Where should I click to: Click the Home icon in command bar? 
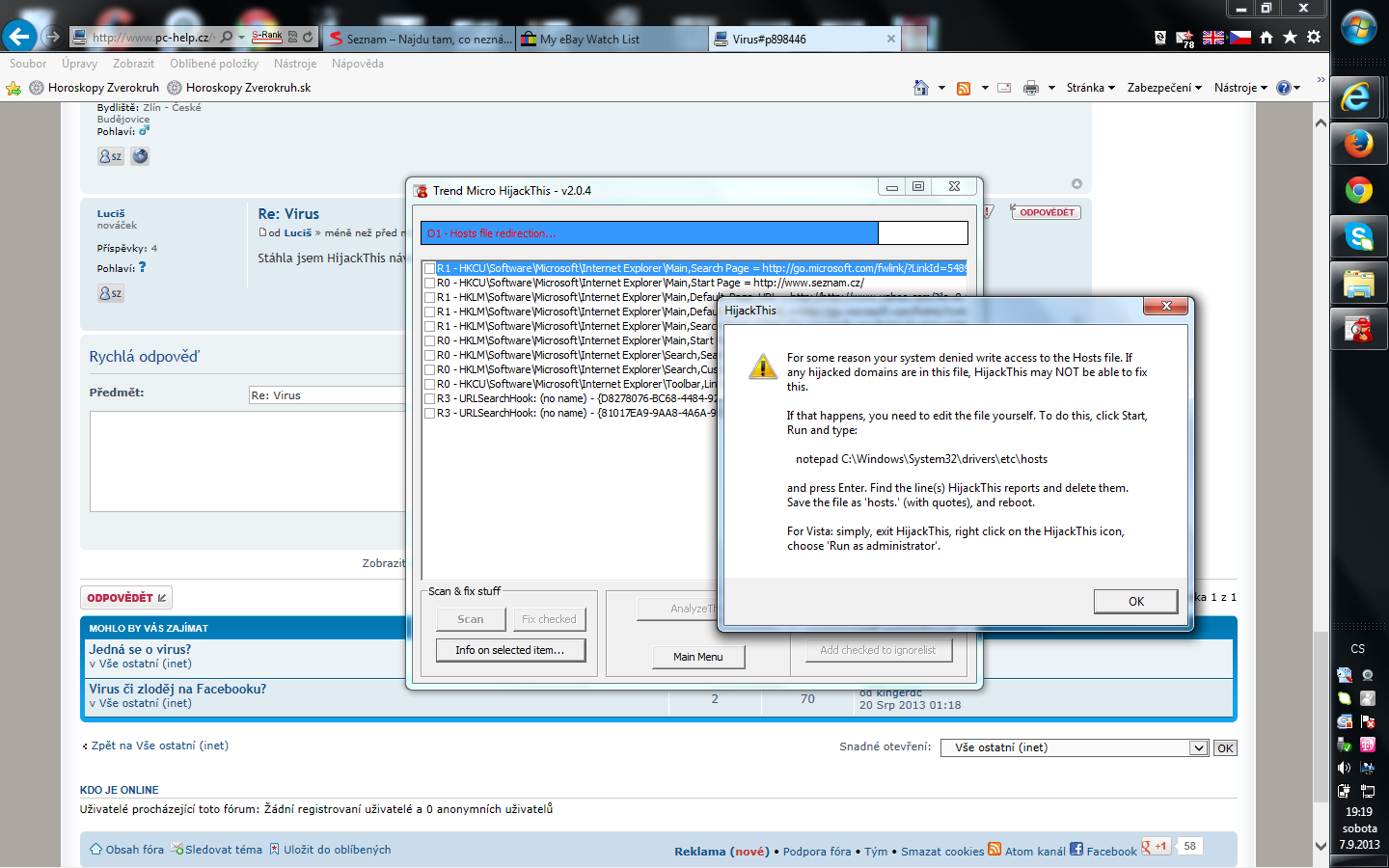[x=921, y=88]
